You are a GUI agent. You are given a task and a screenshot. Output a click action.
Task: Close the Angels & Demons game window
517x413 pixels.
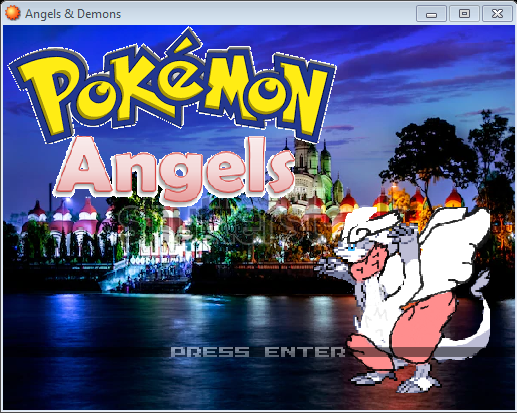(497, 14)
